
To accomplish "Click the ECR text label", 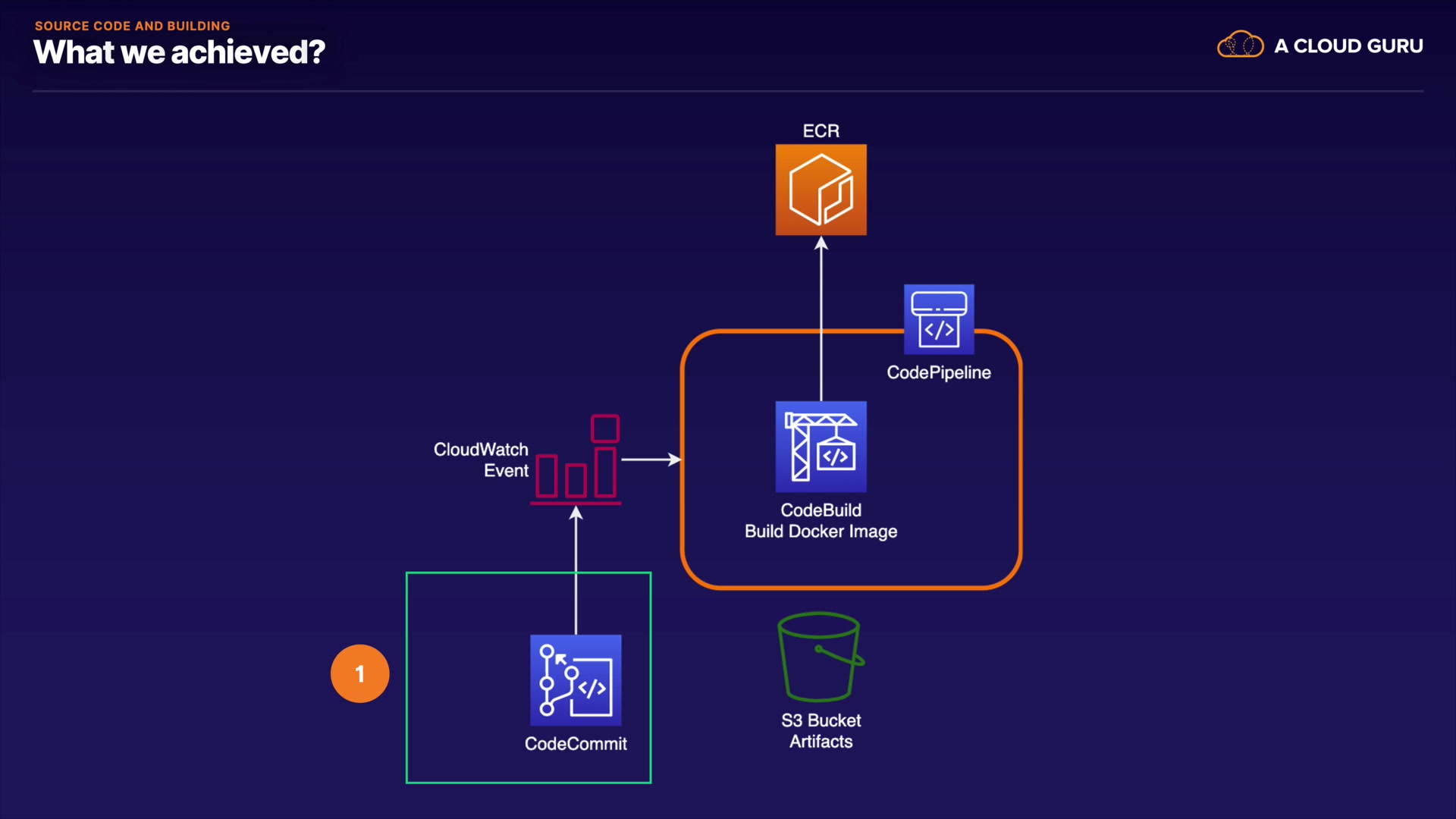I will point(821,131).
